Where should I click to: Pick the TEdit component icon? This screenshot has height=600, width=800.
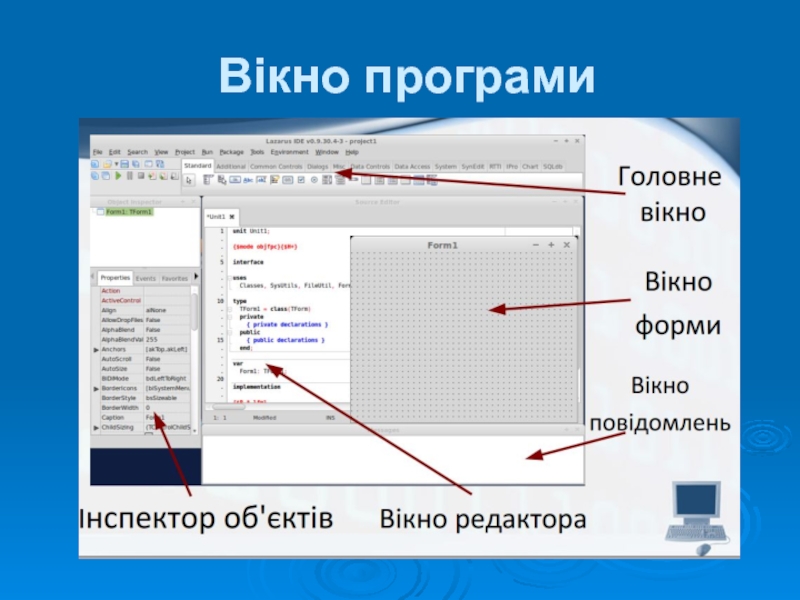pyautogui.click(x=261, y=180)
